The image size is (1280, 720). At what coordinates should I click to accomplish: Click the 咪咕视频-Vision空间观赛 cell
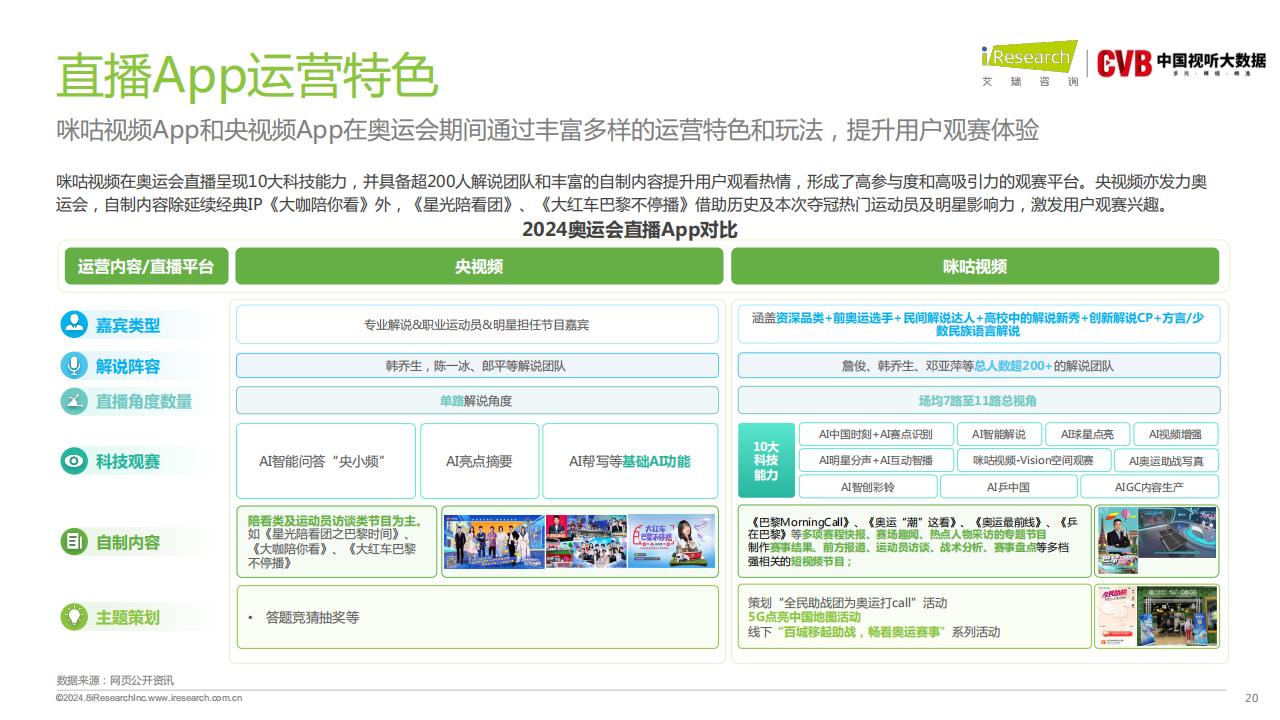coord(1033,461)
